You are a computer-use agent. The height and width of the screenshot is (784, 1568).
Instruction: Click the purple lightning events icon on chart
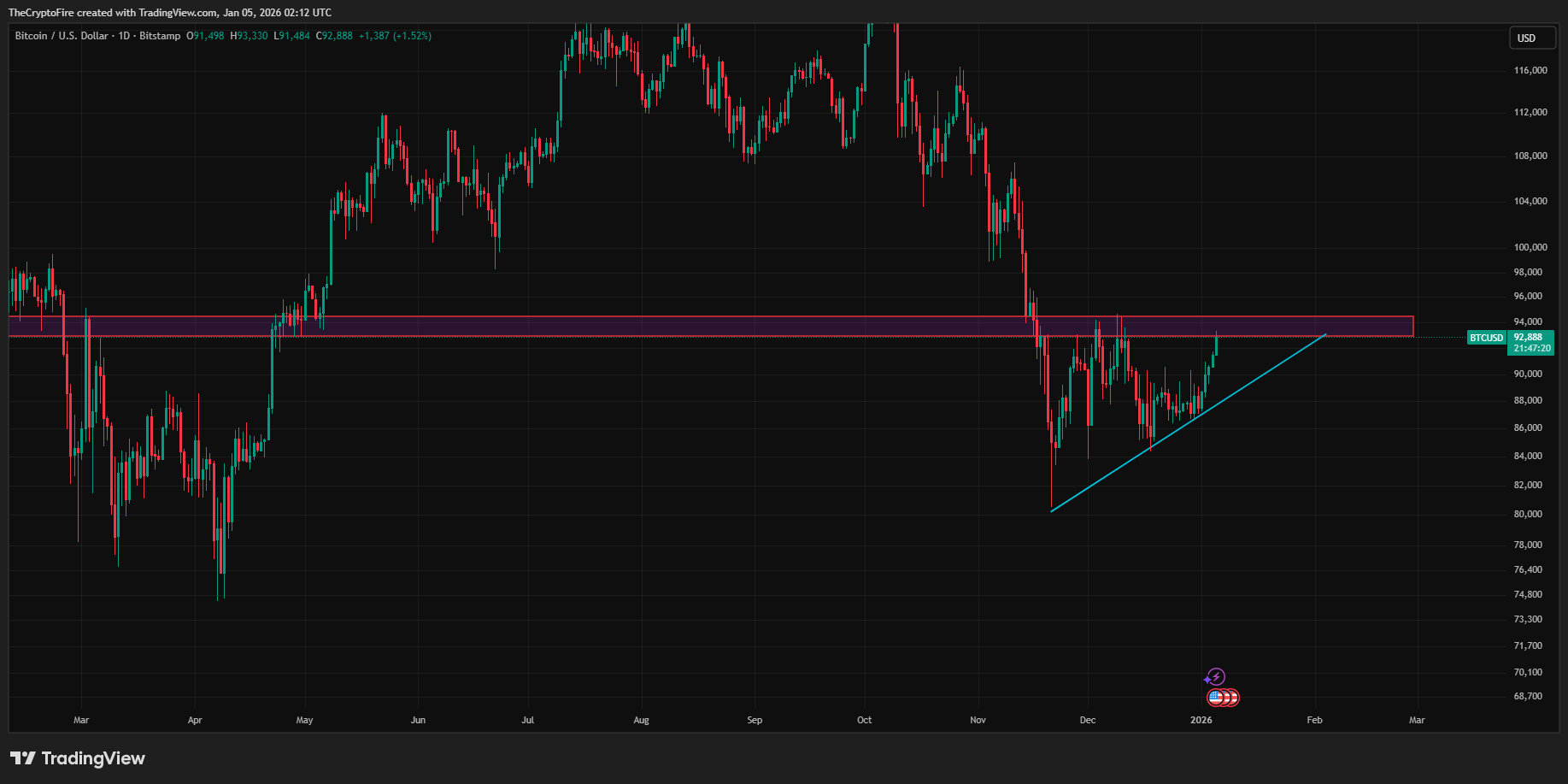tap(1217, 676)
